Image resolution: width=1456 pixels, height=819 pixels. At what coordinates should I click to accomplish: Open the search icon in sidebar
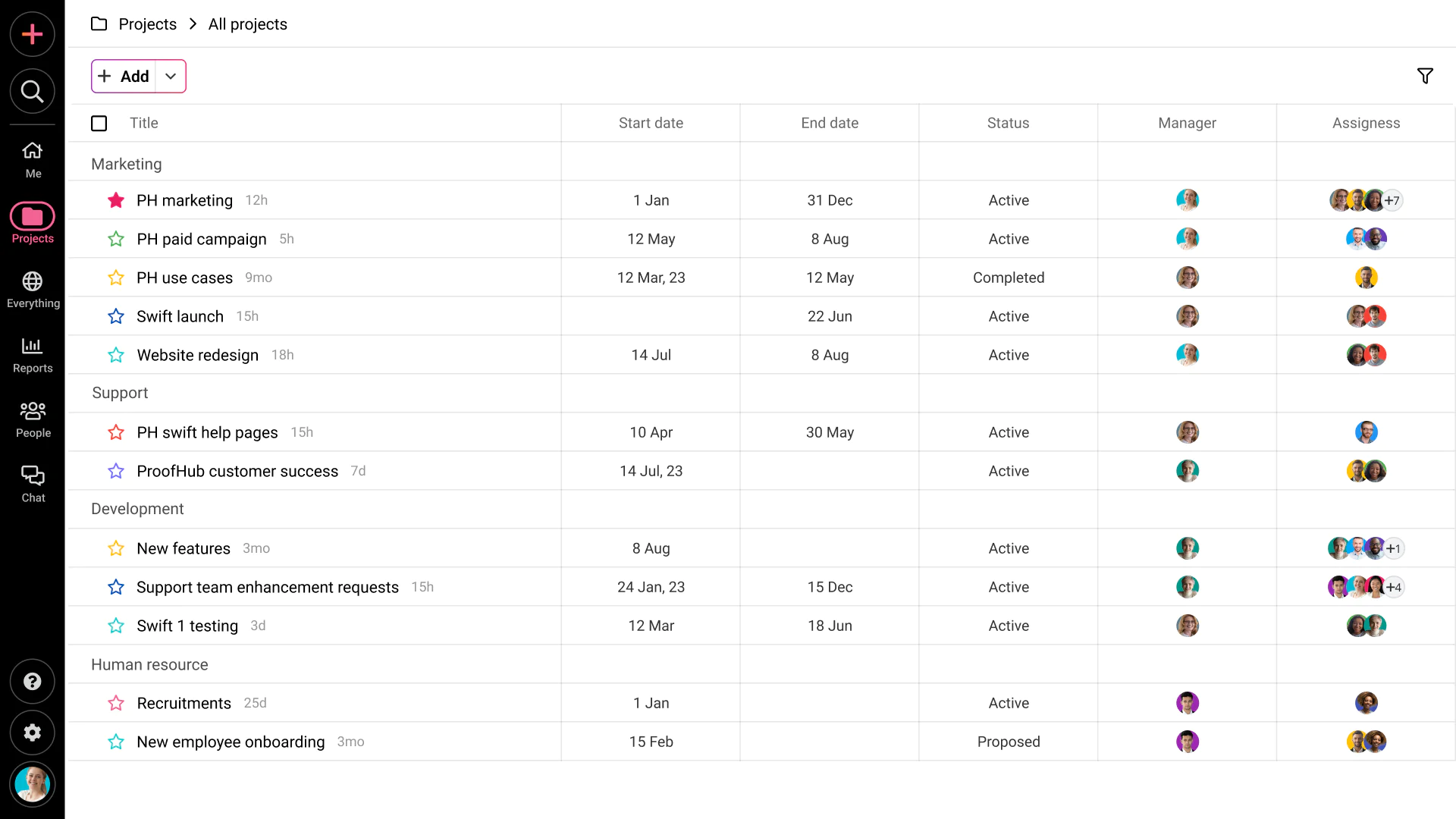[x=33, y=92]
